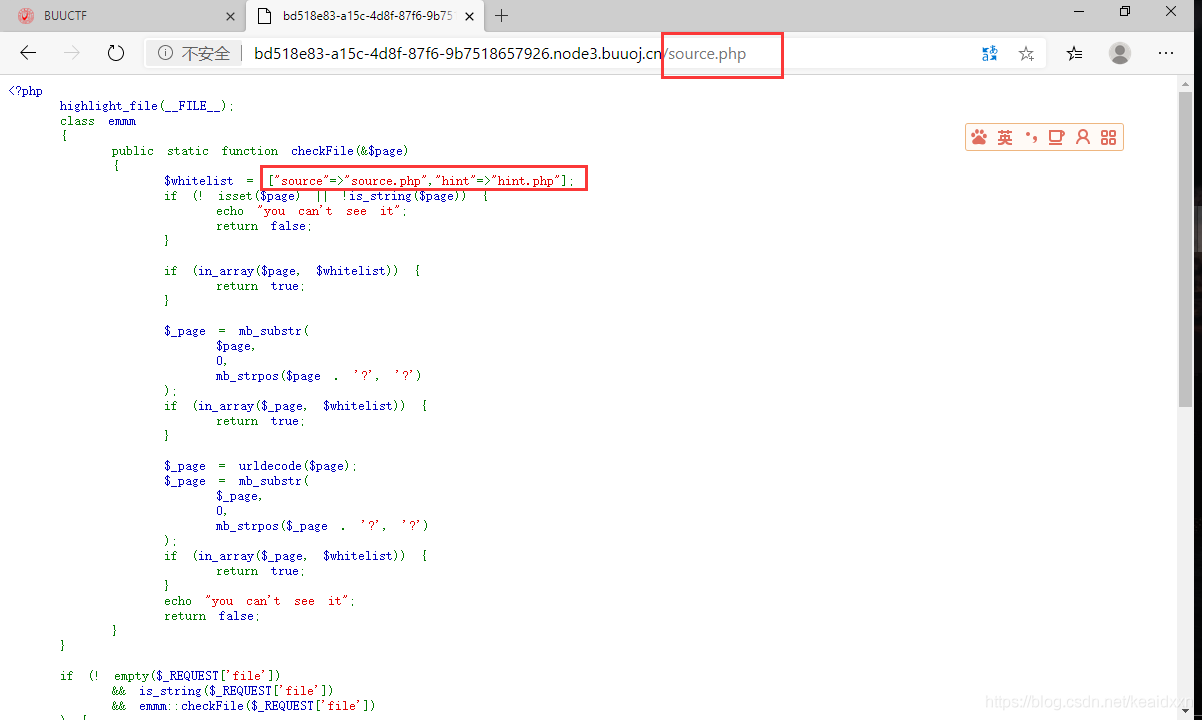Minimize the browser window

tap(1078, 12)
